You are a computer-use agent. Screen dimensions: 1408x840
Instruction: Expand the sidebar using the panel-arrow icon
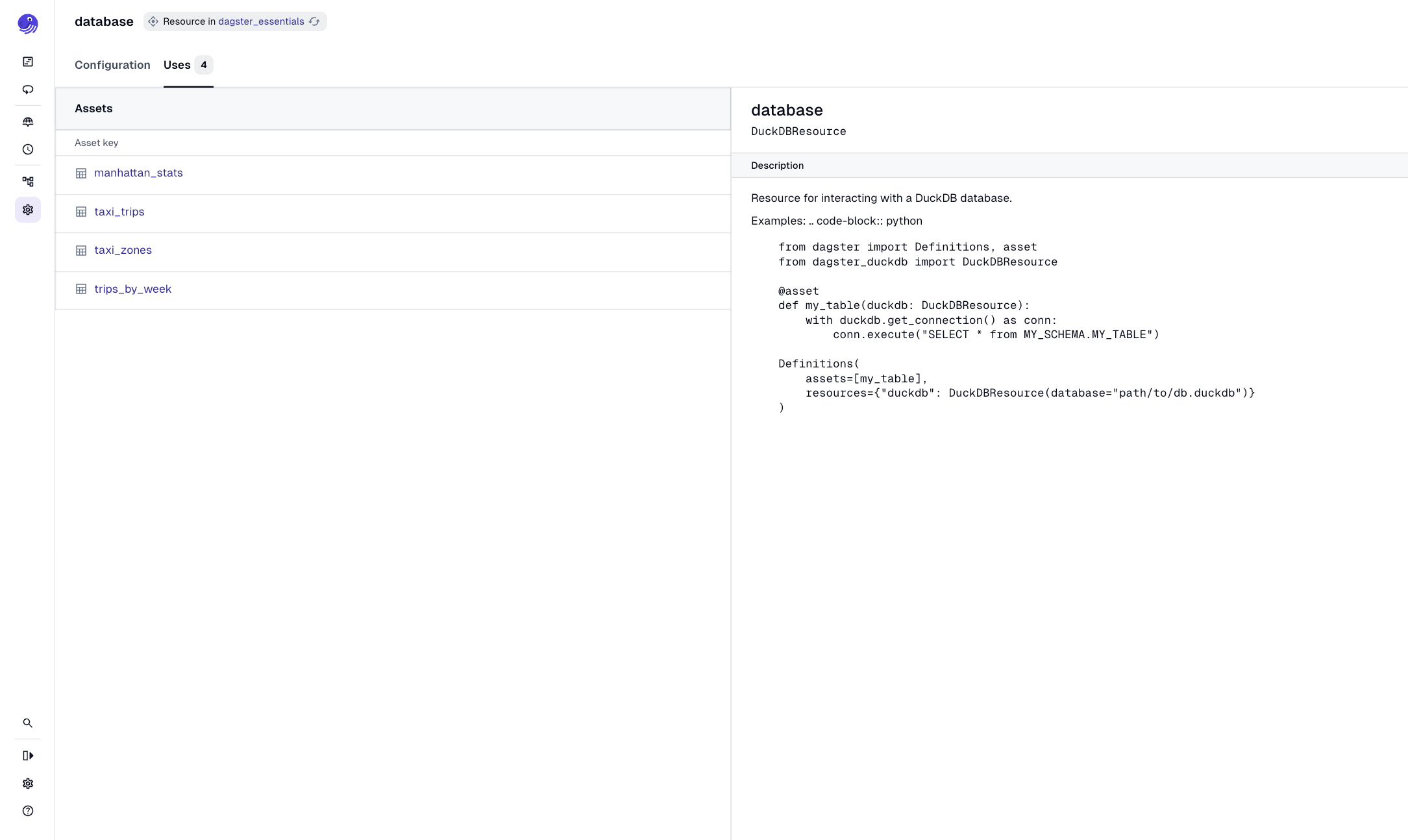(x=27, y=756)
